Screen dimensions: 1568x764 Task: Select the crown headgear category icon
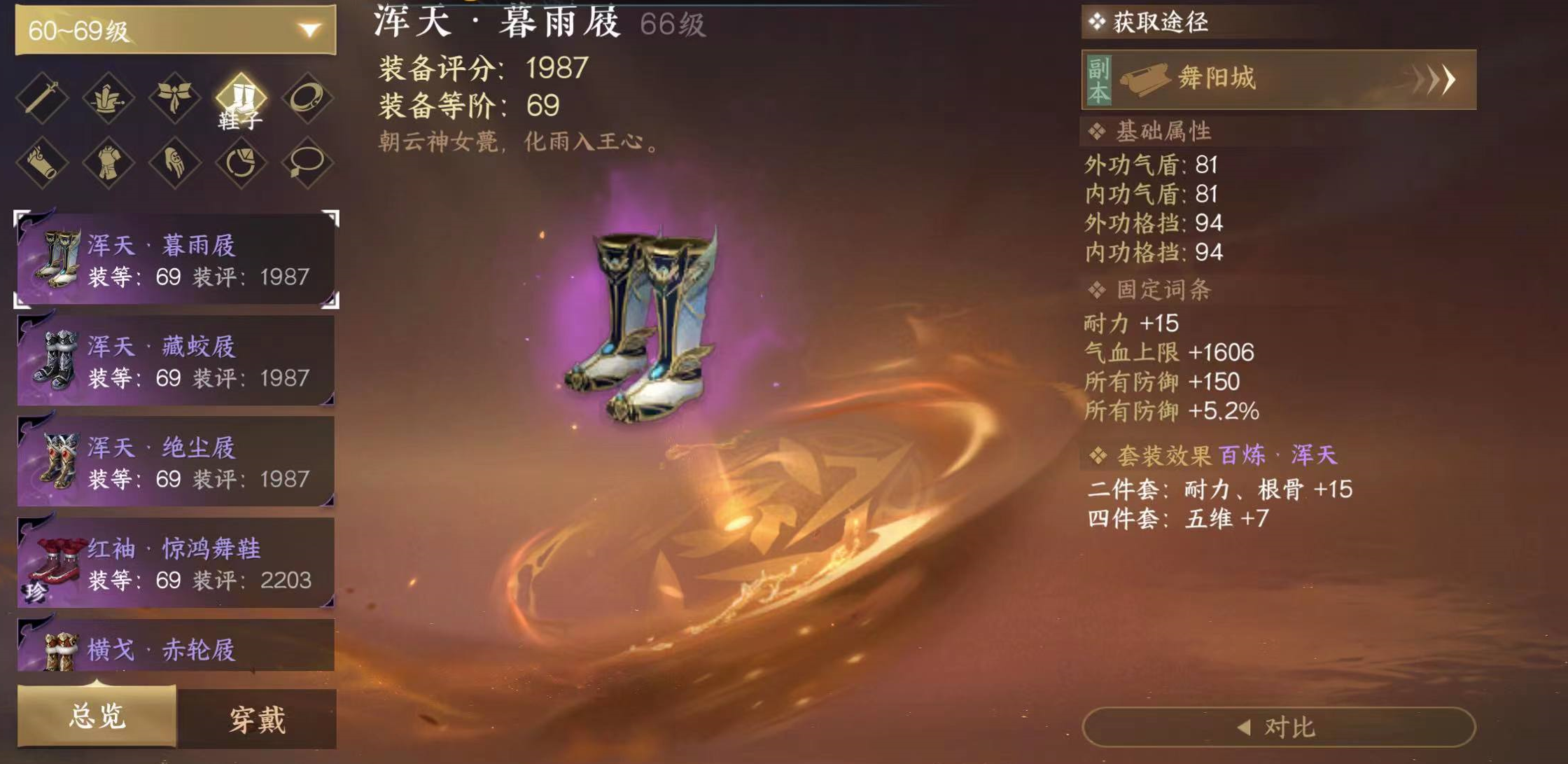108,98
